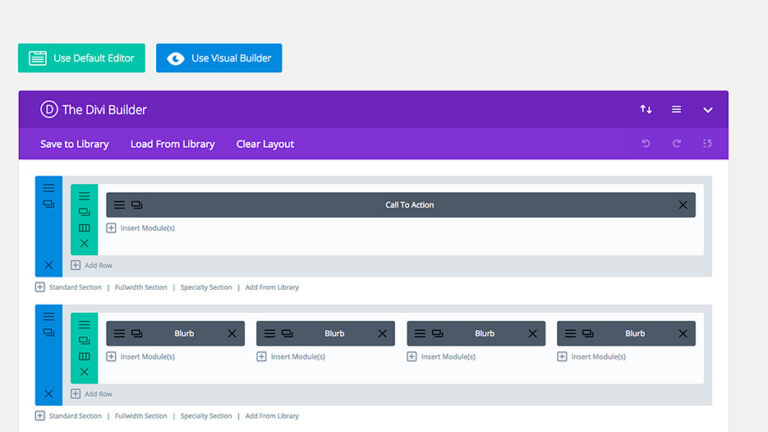Add Specialty Section after first section

click(206, 287)
